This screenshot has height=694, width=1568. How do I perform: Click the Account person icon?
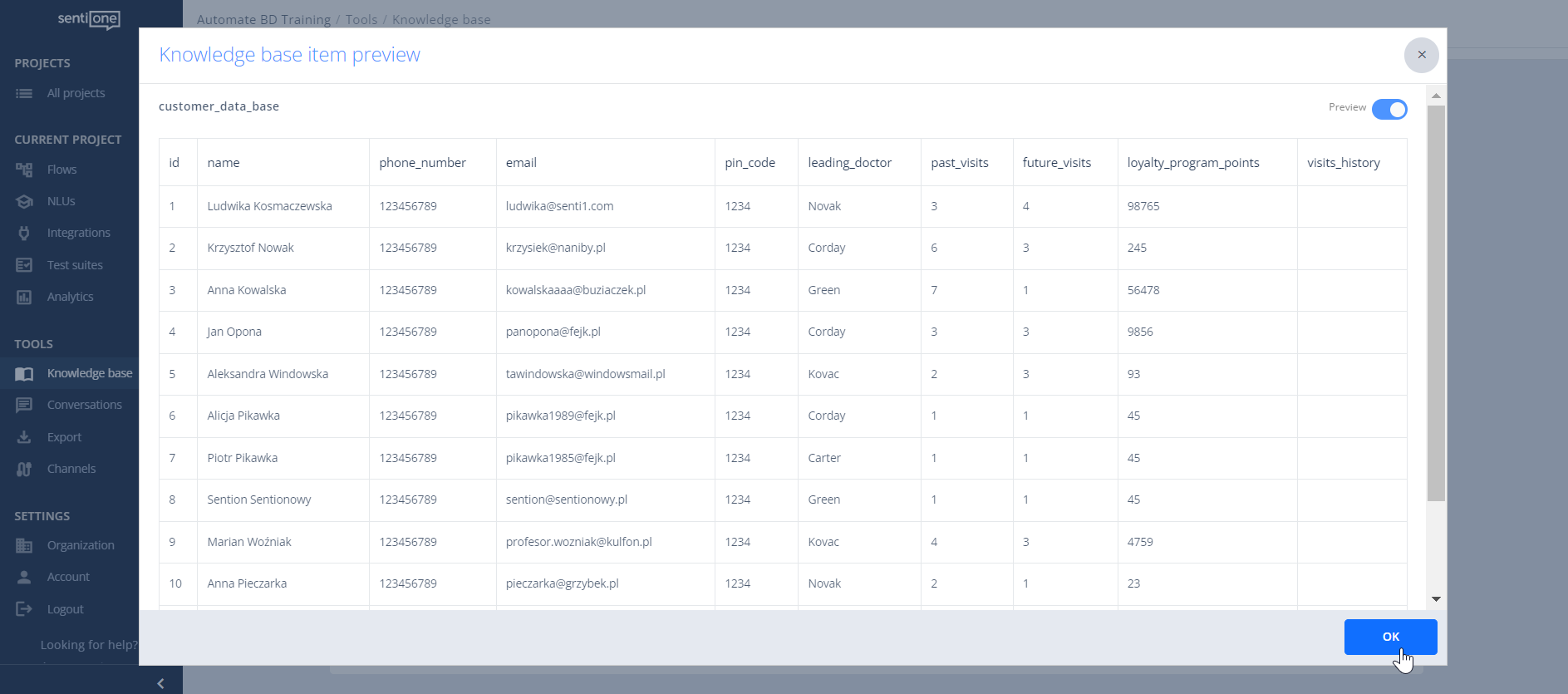[x=24, y=577]
